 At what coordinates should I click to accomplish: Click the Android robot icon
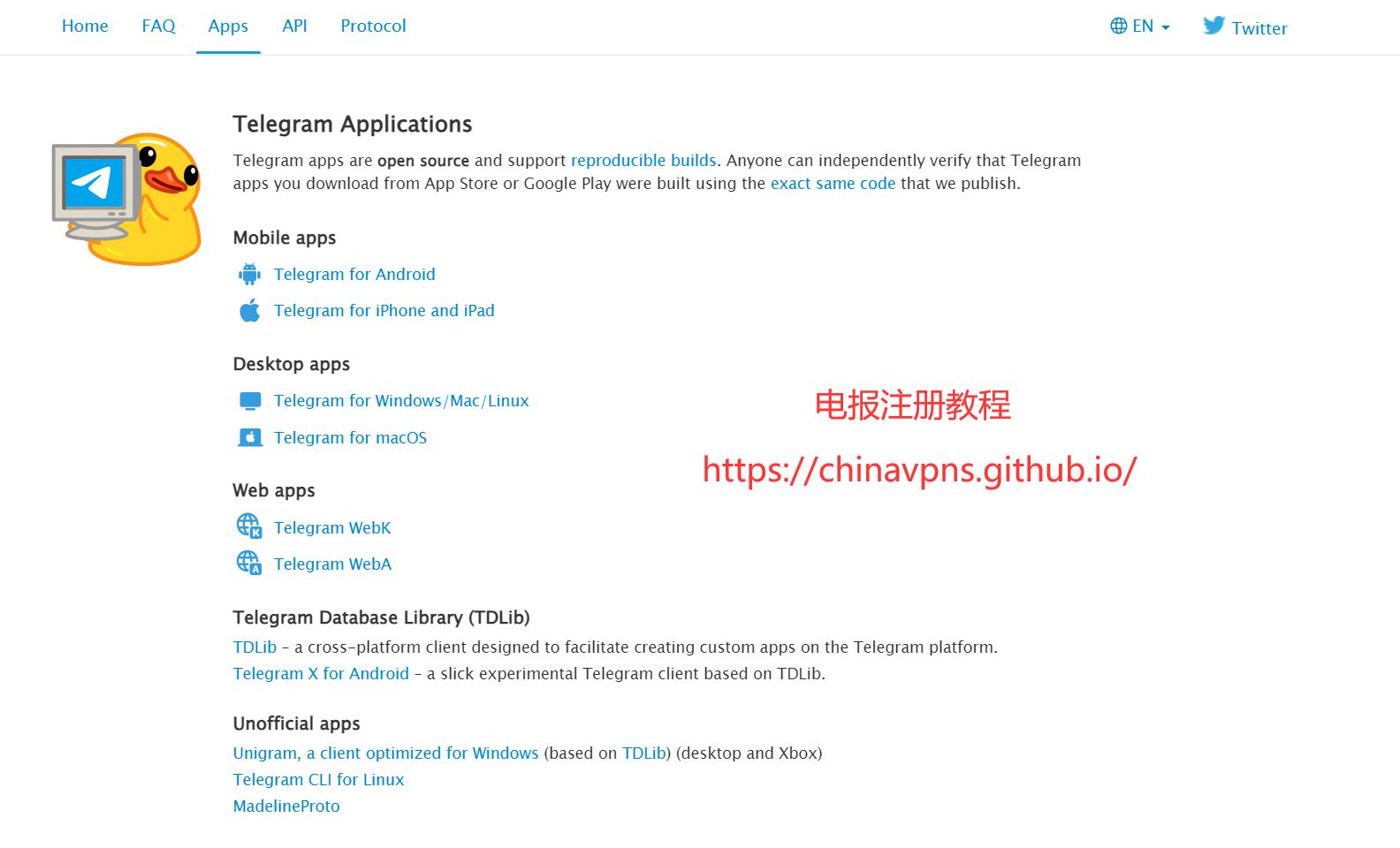tap(250, 274)
